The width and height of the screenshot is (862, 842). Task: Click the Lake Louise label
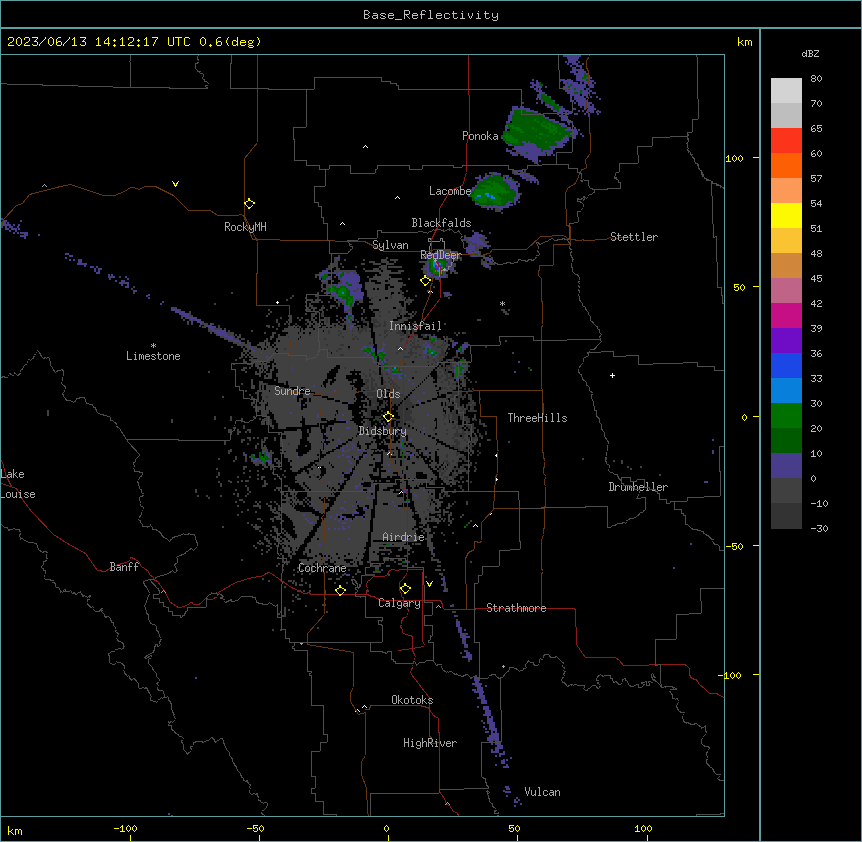[18, 484]
